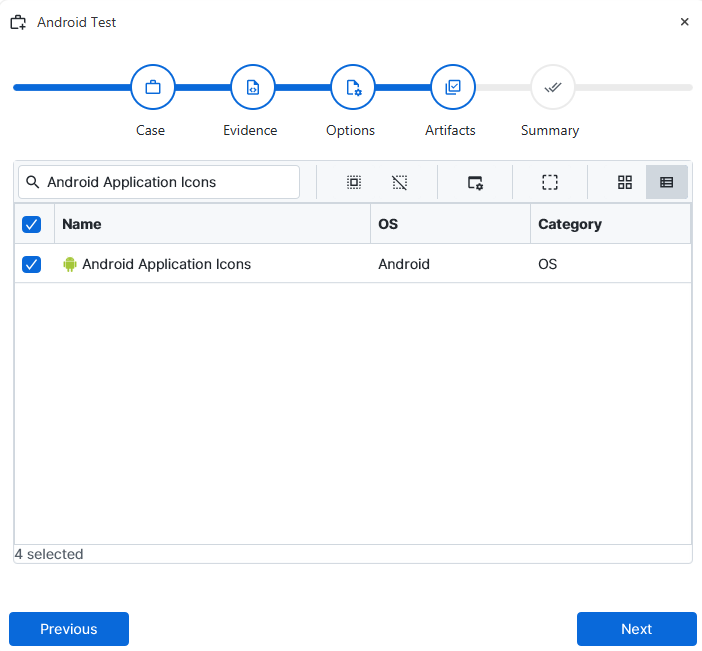Click the Artifacts step icon

(453, 88)
